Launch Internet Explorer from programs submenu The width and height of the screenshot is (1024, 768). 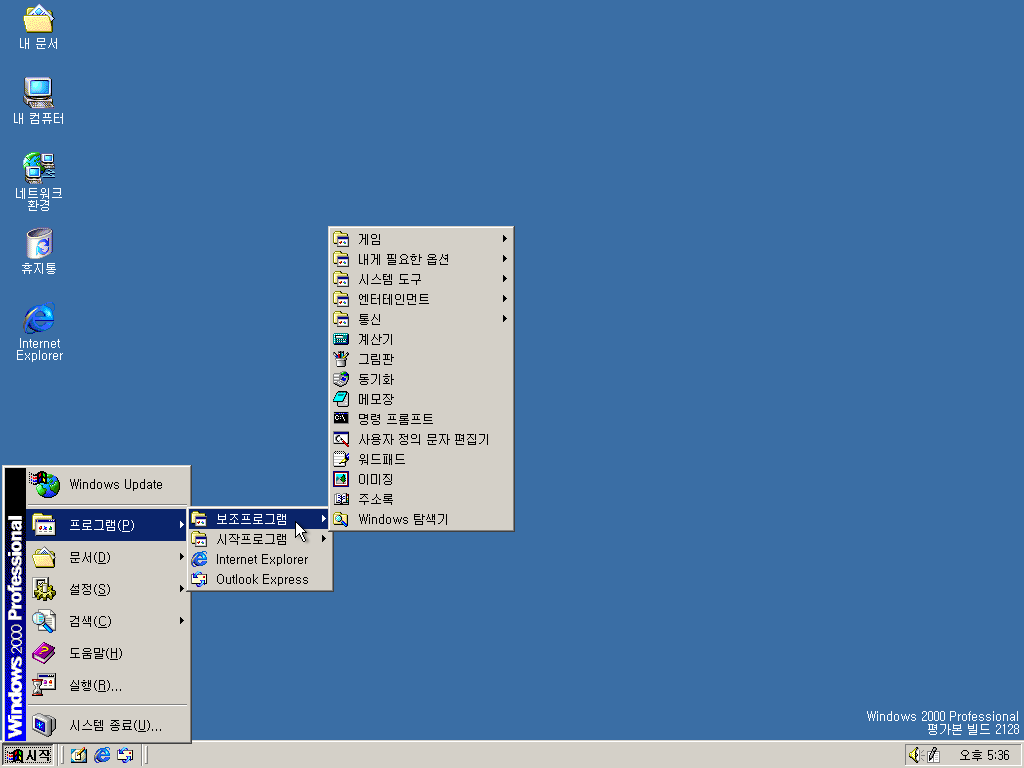(259, 559)
